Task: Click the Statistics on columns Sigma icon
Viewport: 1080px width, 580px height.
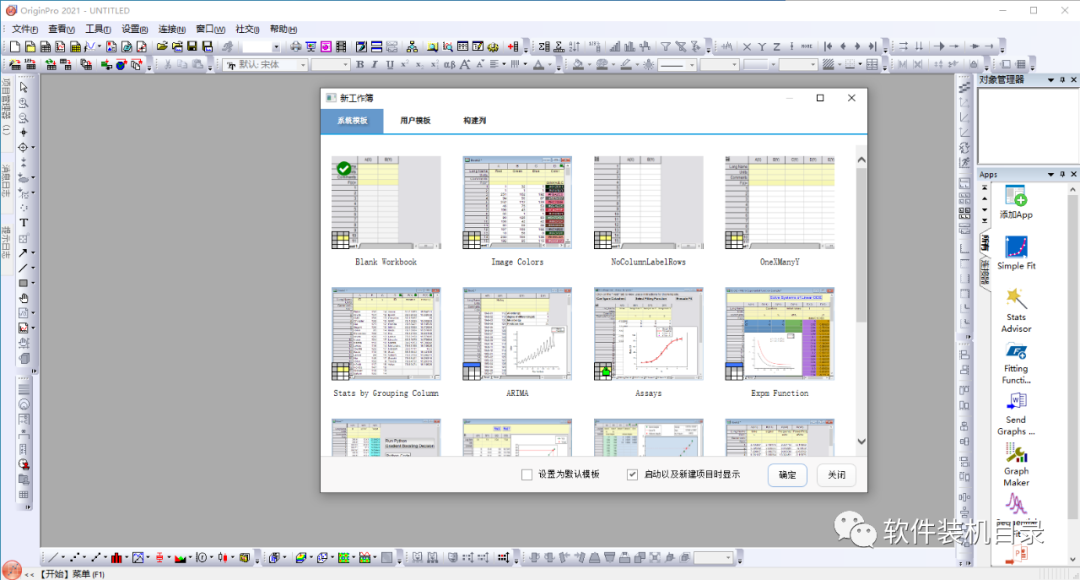Action: 544,47
